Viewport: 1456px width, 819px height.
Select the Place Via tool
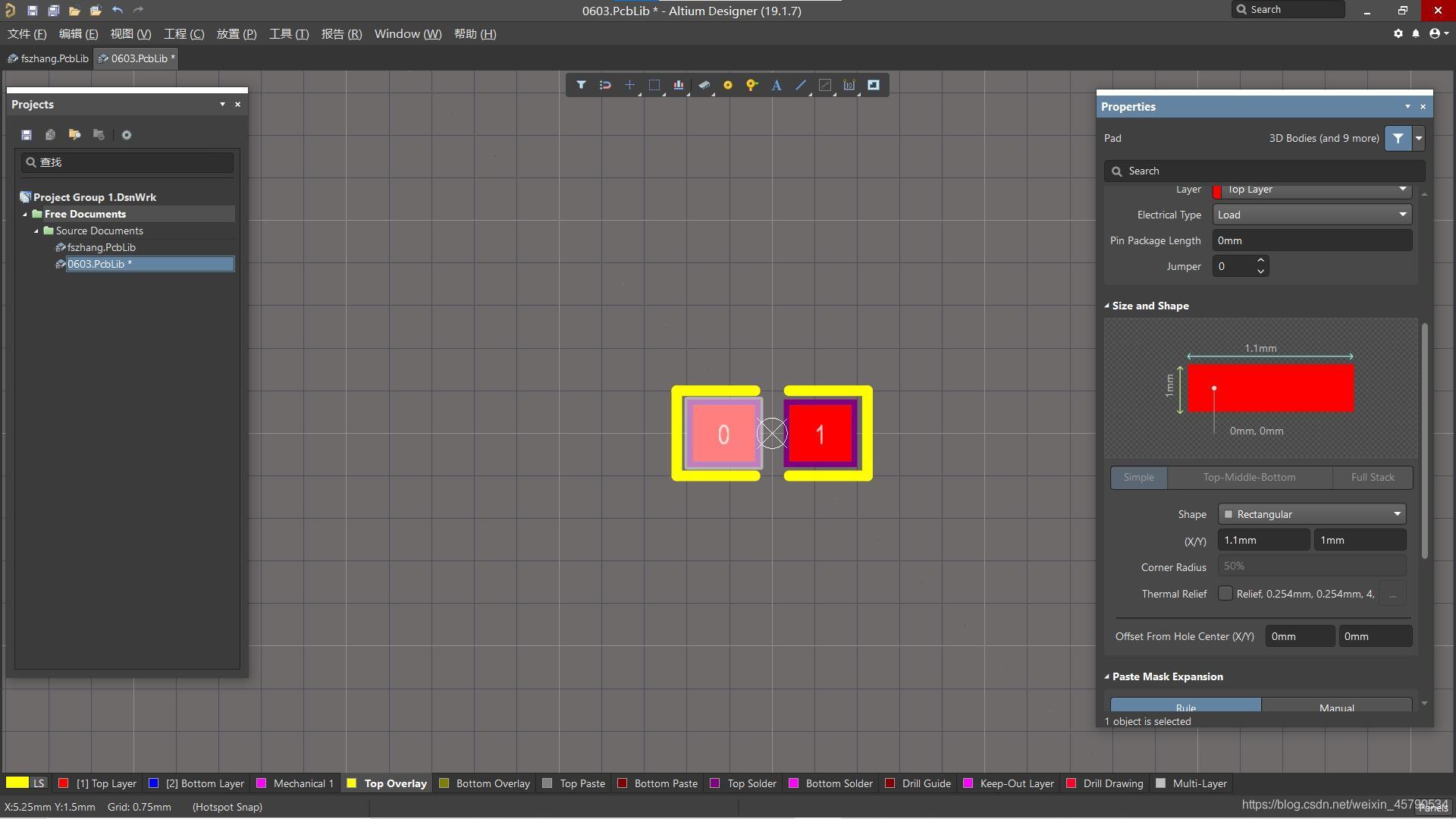[x=752, y=85]
